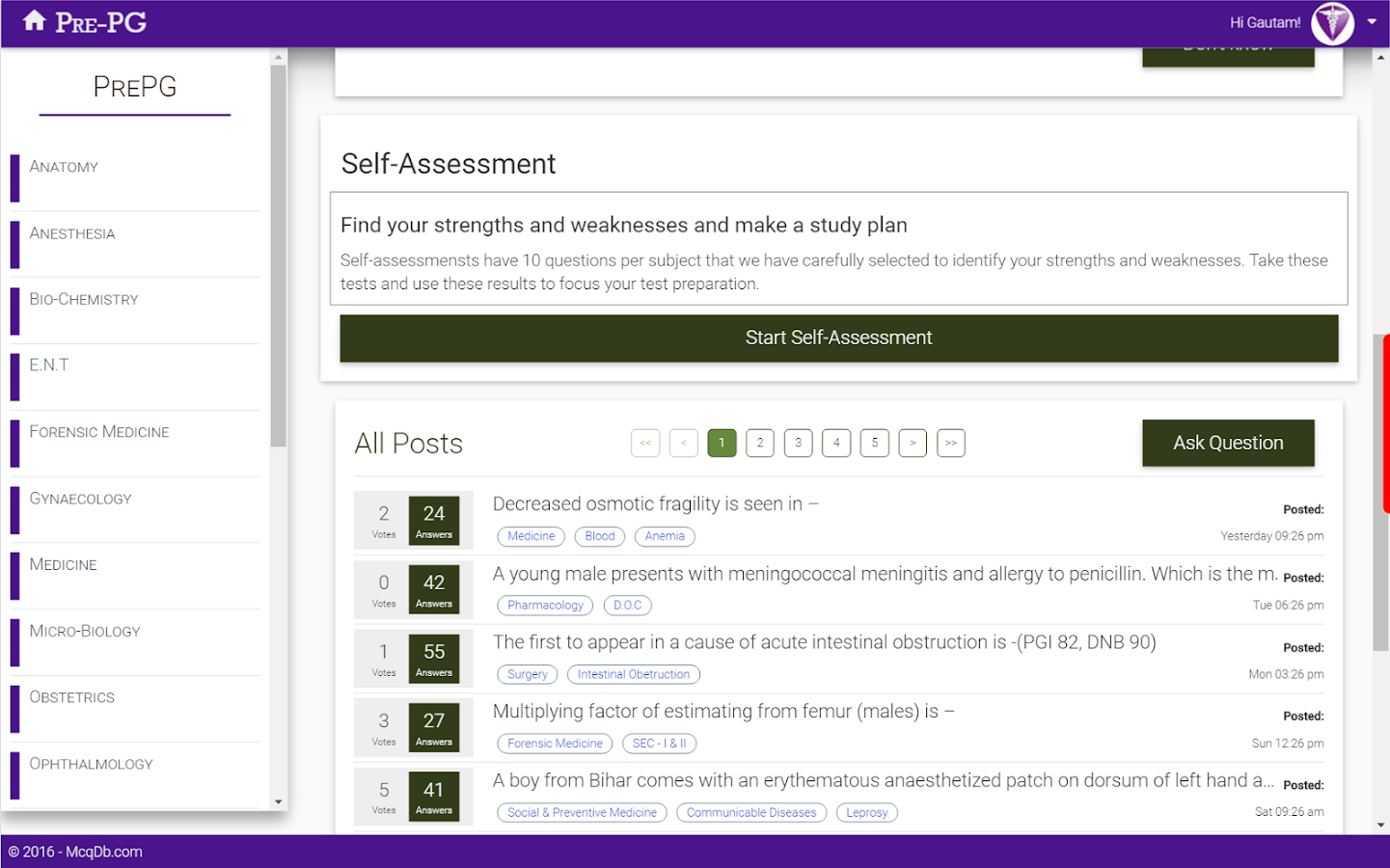Screen dimensions: 1390x868
Task: Click the main page scroll-down arrow
Action: tap(1380, 826)
